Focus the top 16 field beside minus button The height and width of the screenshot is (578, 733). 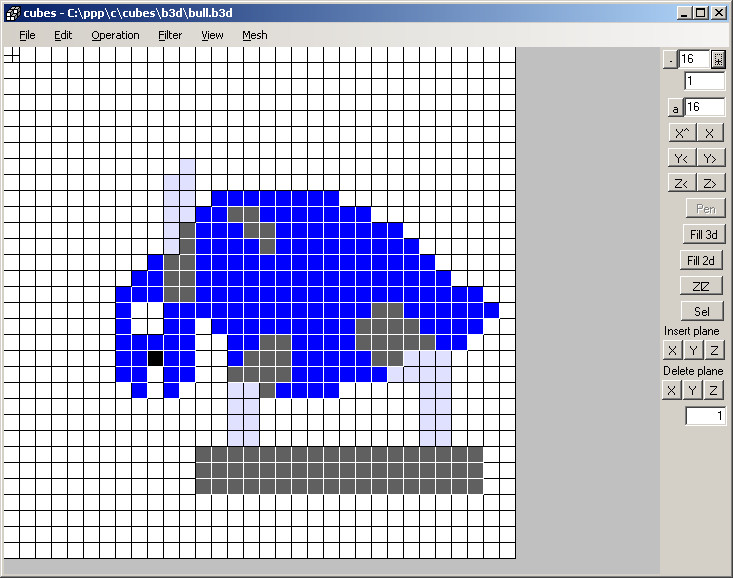tap(694, 59)
